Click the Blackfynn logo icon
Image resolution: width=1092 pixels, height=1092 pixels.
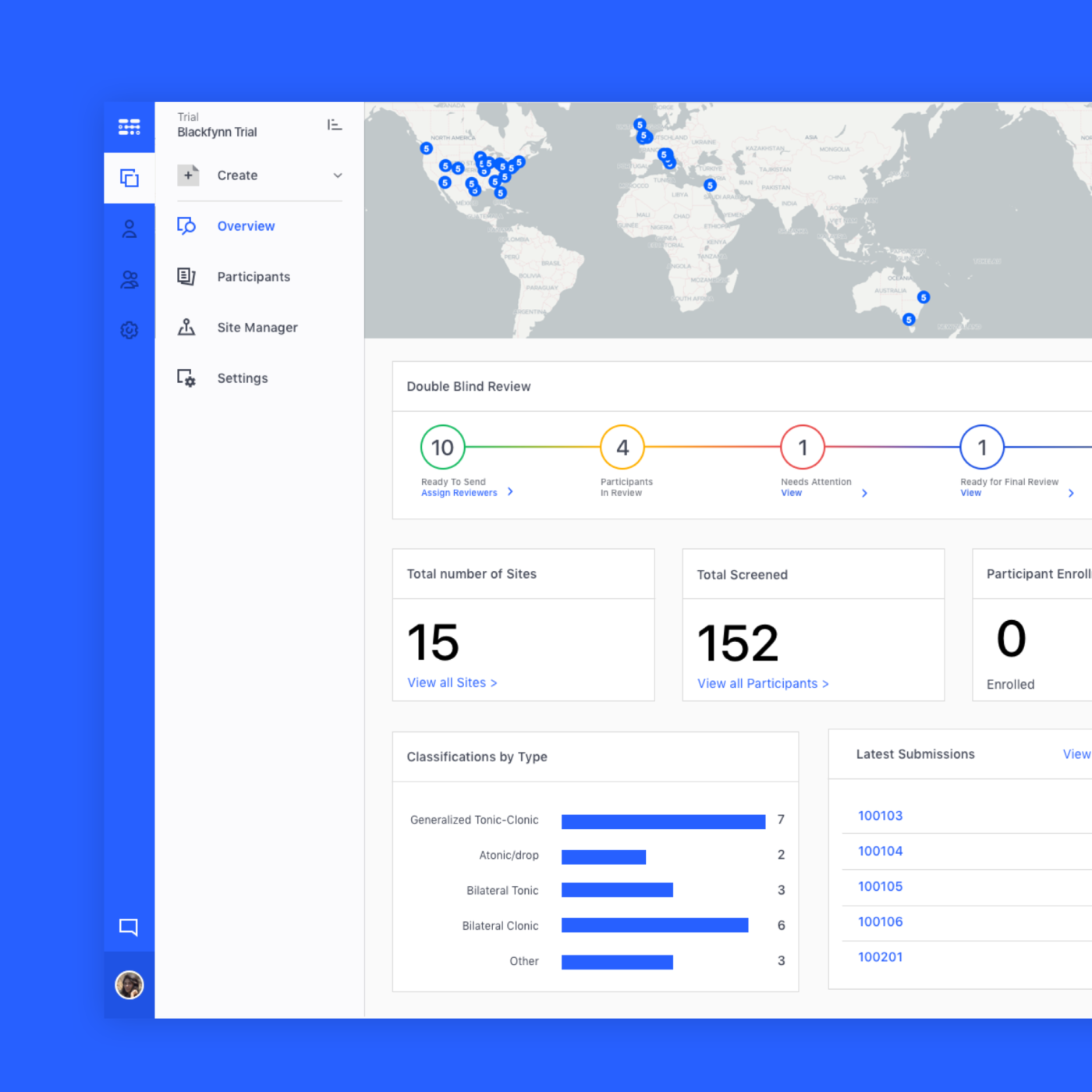point(129,127)
